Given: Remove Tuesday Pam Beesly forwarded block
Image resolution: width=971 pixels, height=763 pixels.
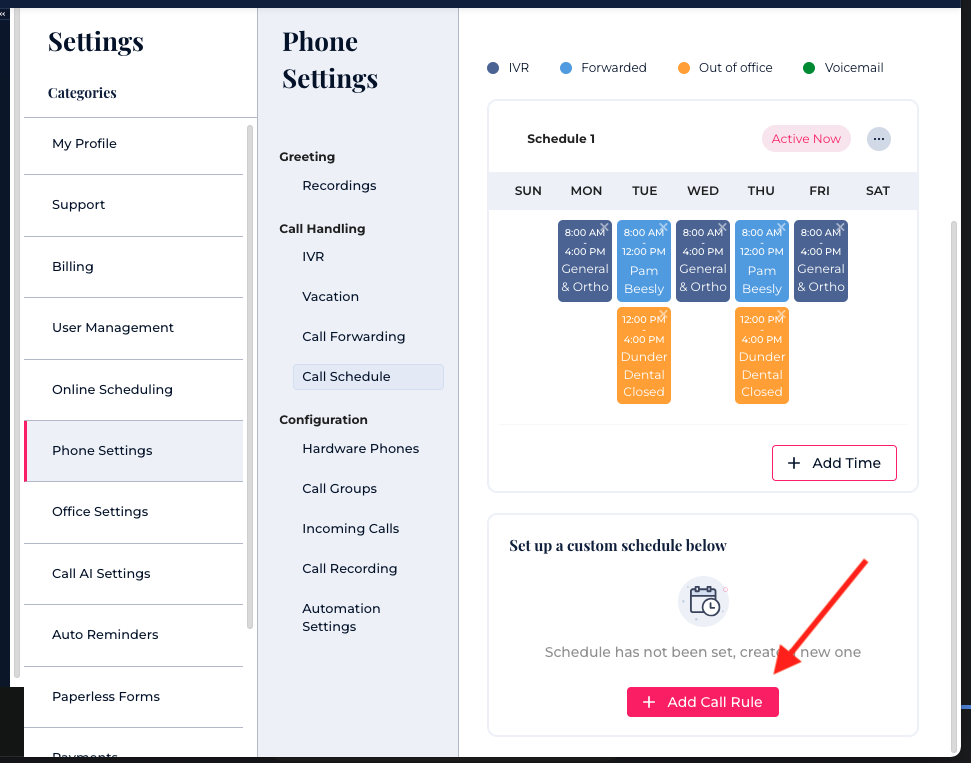Looking at the screenshot, I should 663,227.
